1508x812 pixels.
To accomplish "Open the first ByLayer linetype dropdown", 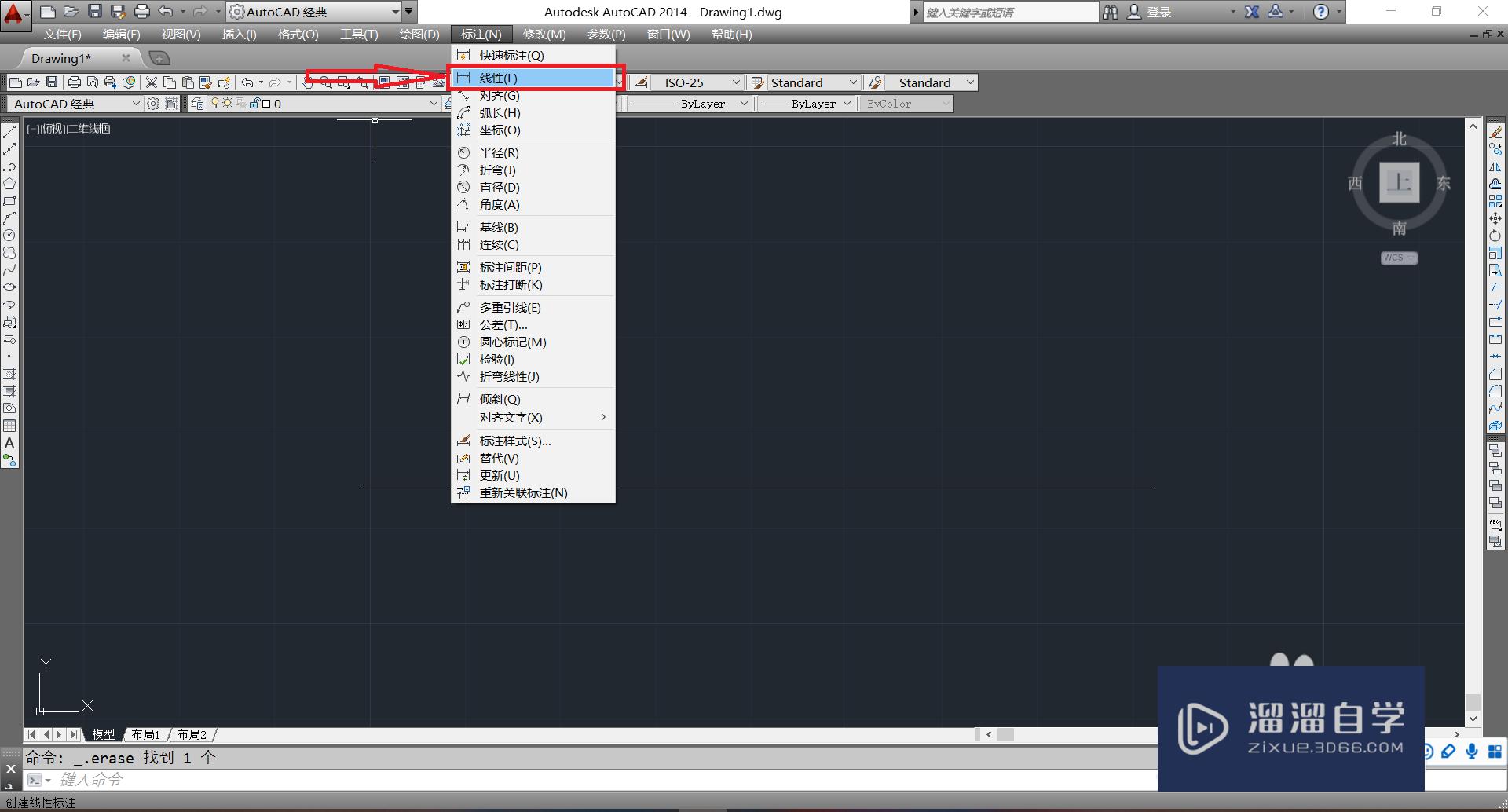I will coord(689,104).
